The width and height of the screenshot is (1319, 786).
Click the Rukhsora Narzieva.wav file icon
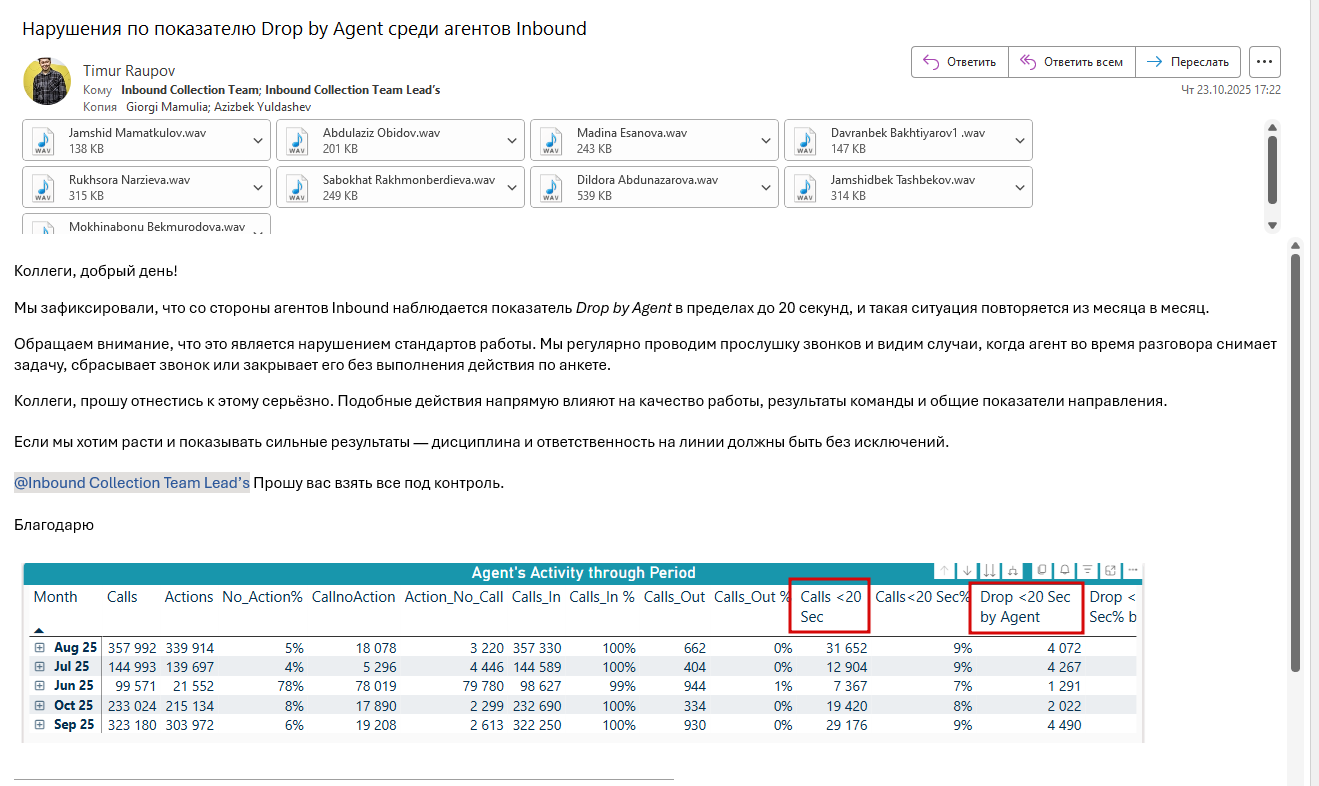click(x=43, y=187)
